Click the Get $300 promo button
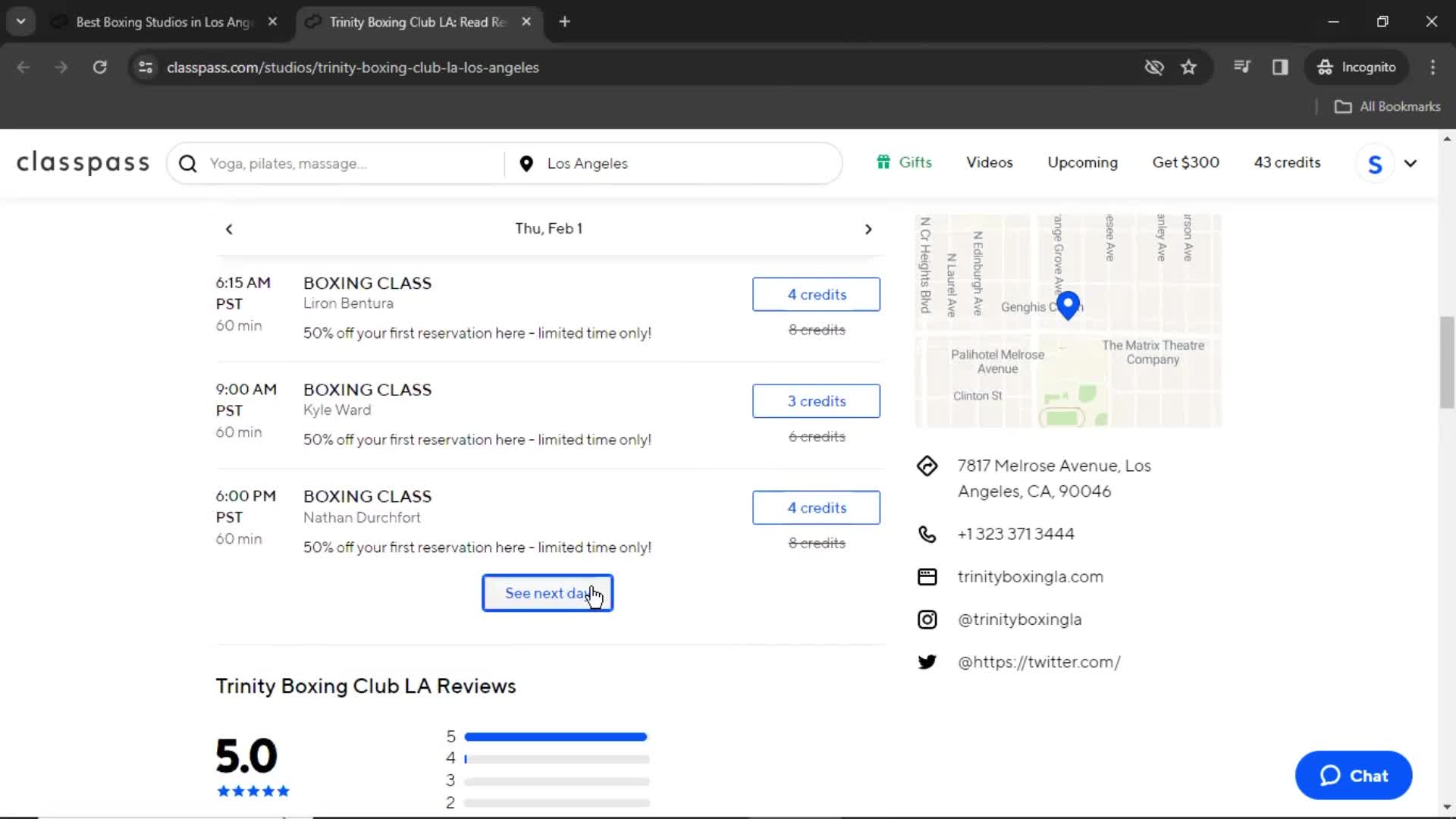The width and height of the screenshot is (1456, 819). 1186,162
